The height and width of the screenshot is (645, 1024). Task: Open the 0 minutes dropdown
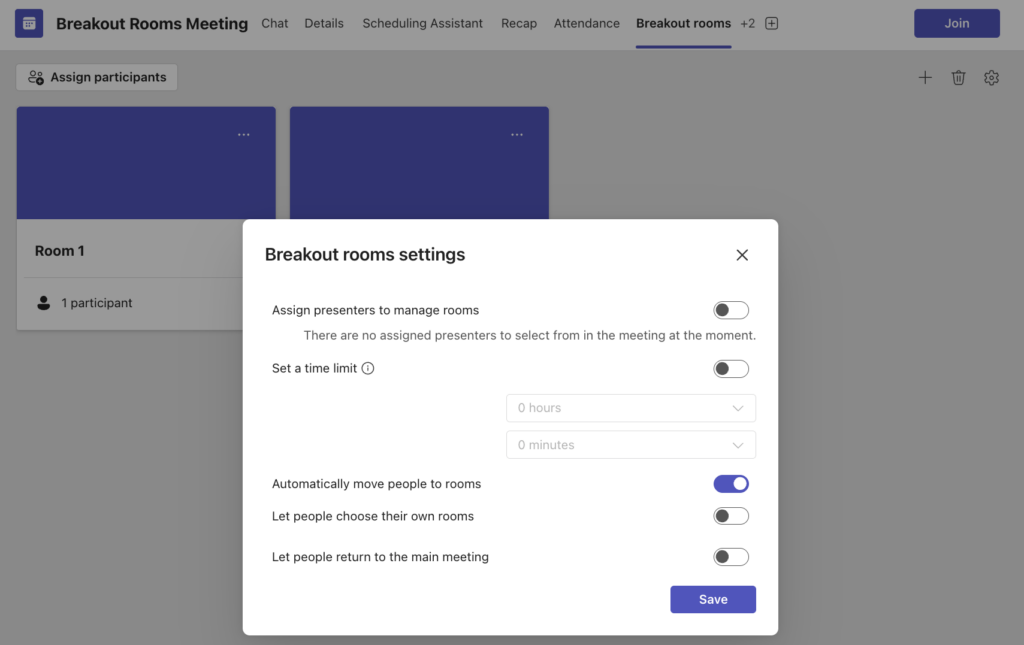click(x=630, y=444)
